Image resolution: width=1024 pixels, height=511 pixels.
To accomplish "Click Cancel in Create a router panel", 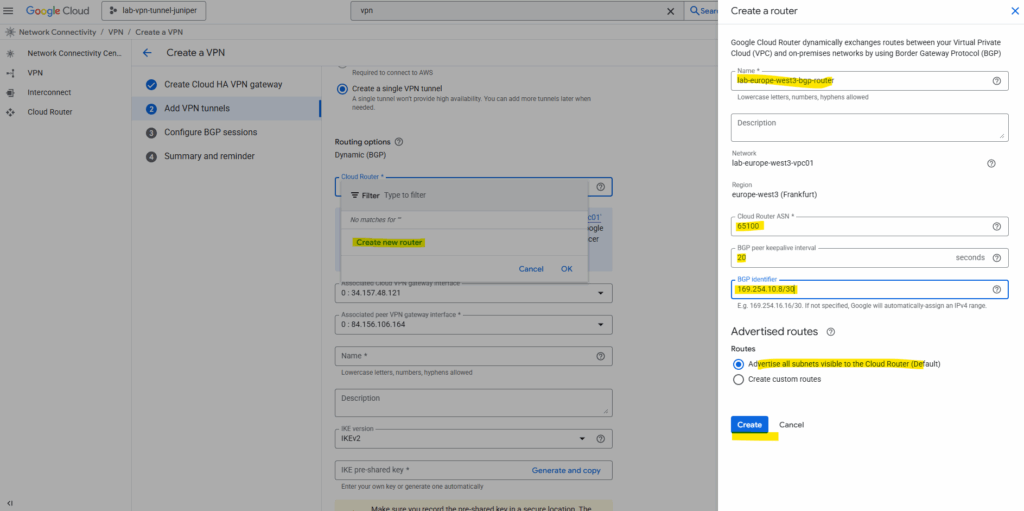I will [x=791, y=425].
